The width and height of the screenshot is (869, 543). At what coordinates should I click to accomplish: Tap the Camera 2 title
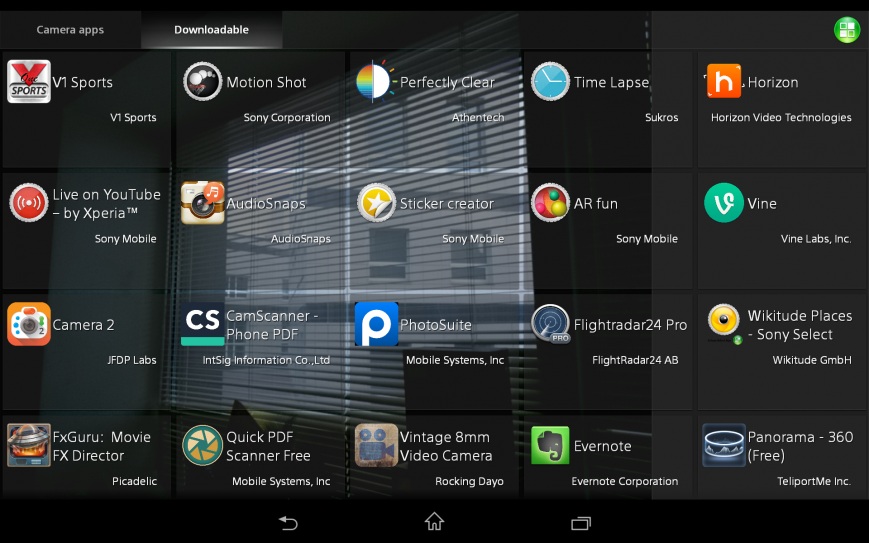tap(84, 325)
